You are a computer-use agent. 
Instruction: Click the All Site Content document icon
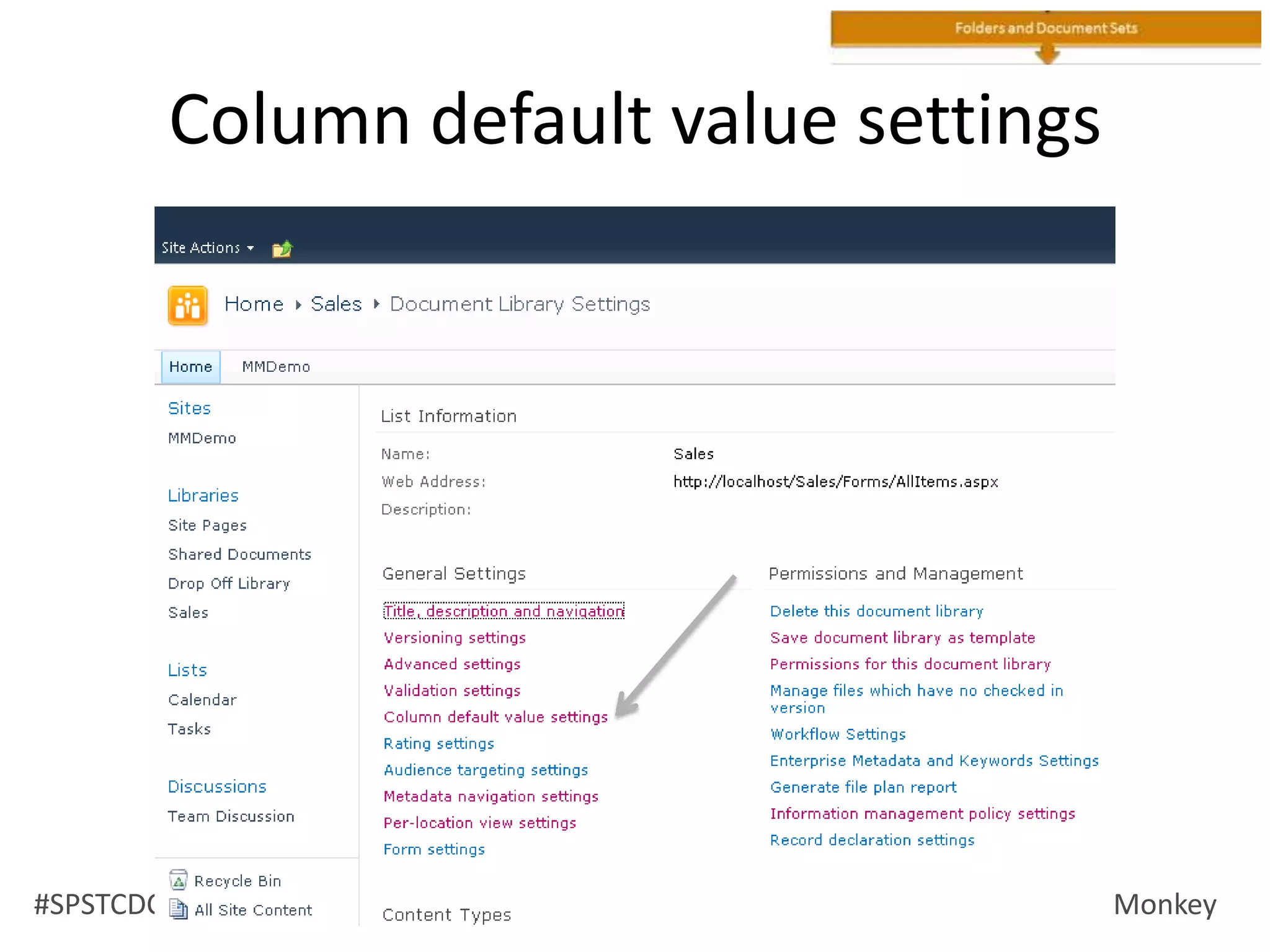tap(179, 909)
